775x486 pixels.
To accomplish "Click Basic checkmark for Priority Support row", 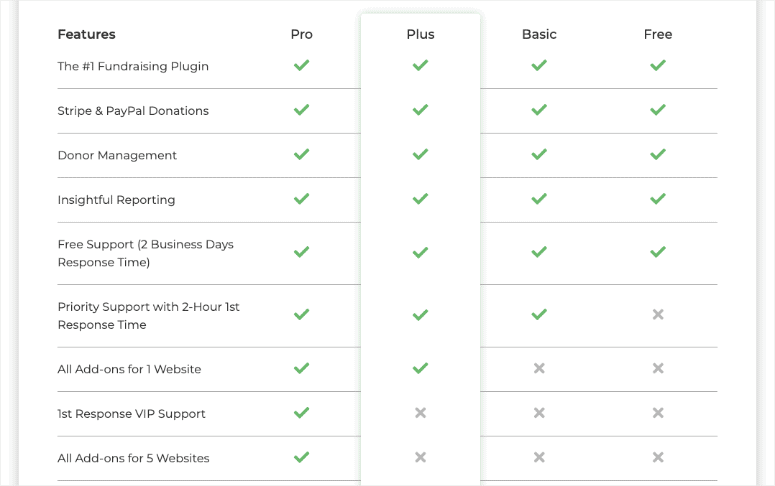I will [539, 314].
